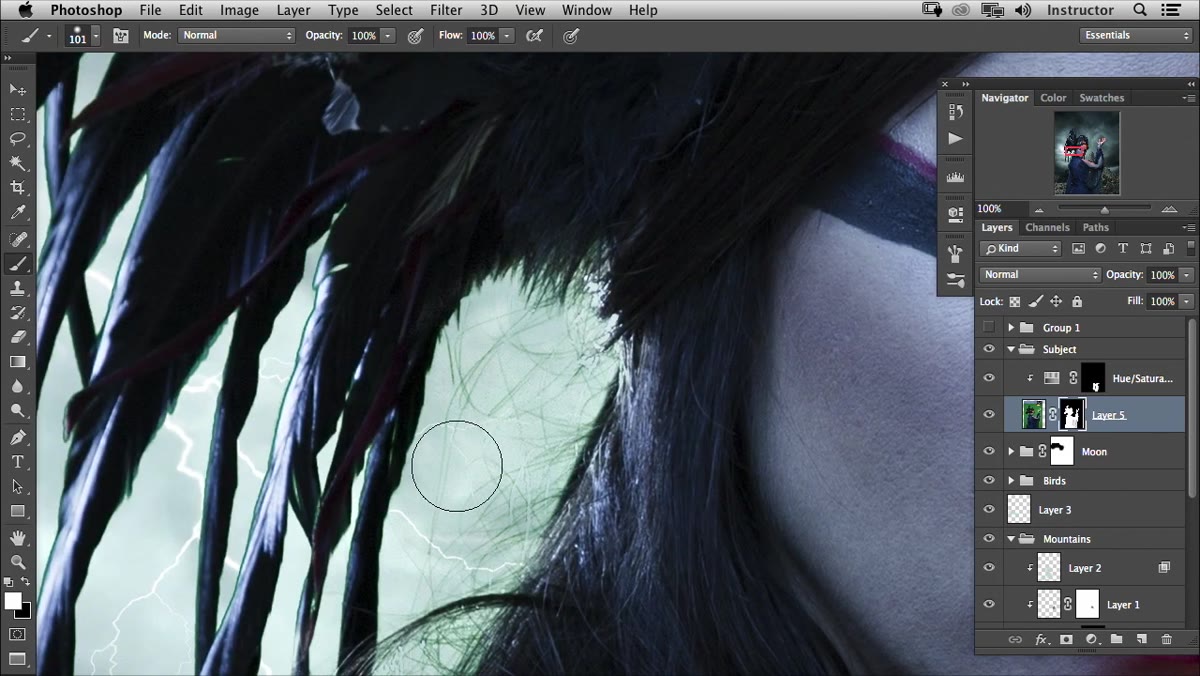The height and width of the screenshot is (676, 1200).
Task: Select the Gradient tool
Action: coord(18,362)
